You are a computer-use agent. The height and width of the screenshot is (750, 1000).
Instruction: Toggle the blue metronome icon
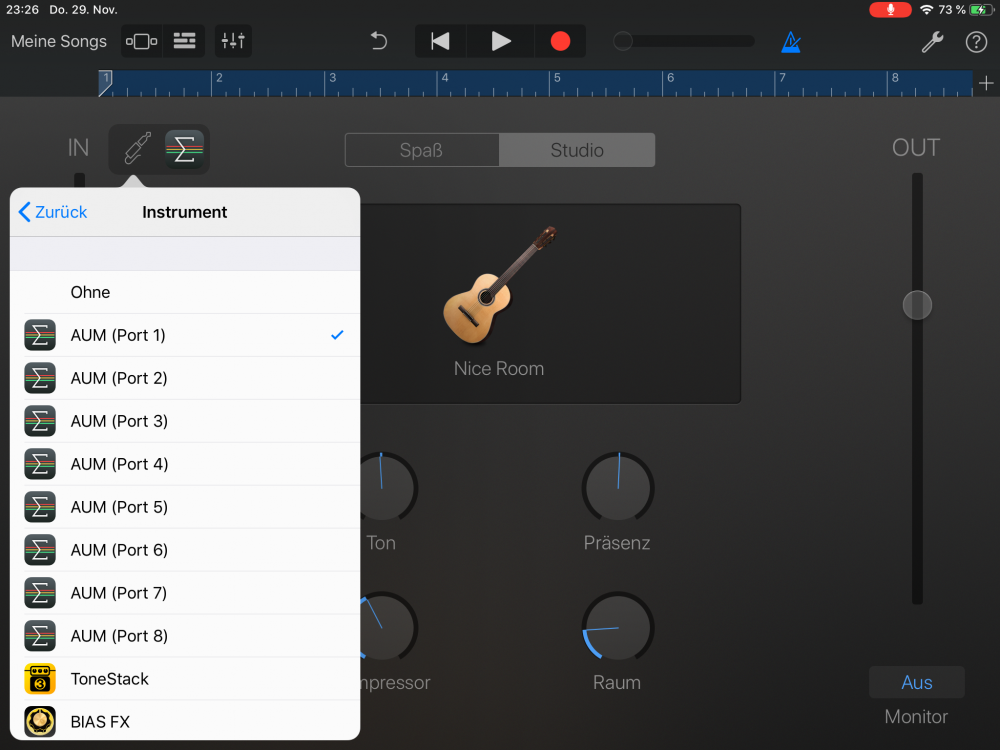pyautogui.click(x=791, y=42)
